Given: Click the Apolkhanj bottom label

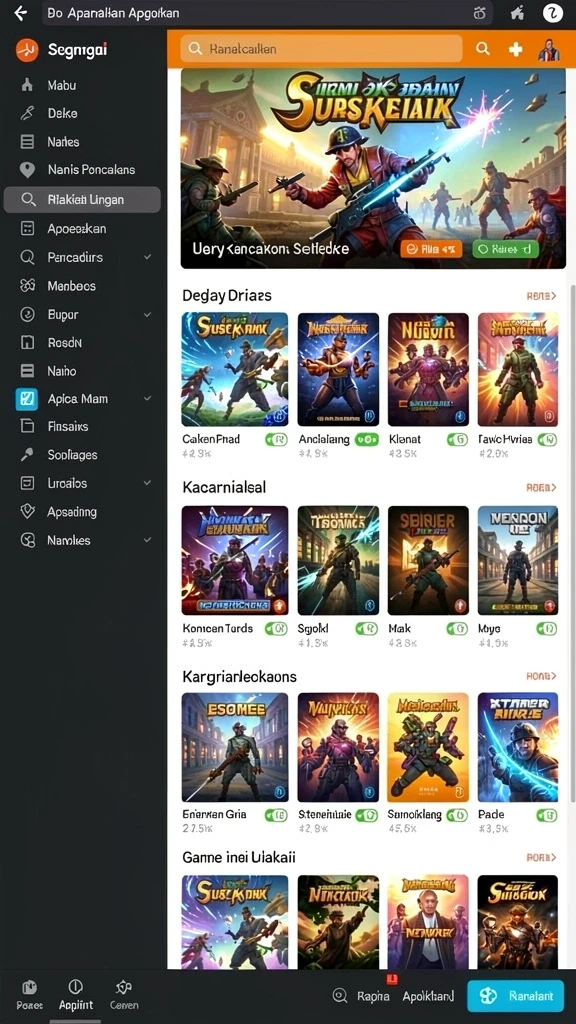Looking at the screenshot, I should (428, 997).
